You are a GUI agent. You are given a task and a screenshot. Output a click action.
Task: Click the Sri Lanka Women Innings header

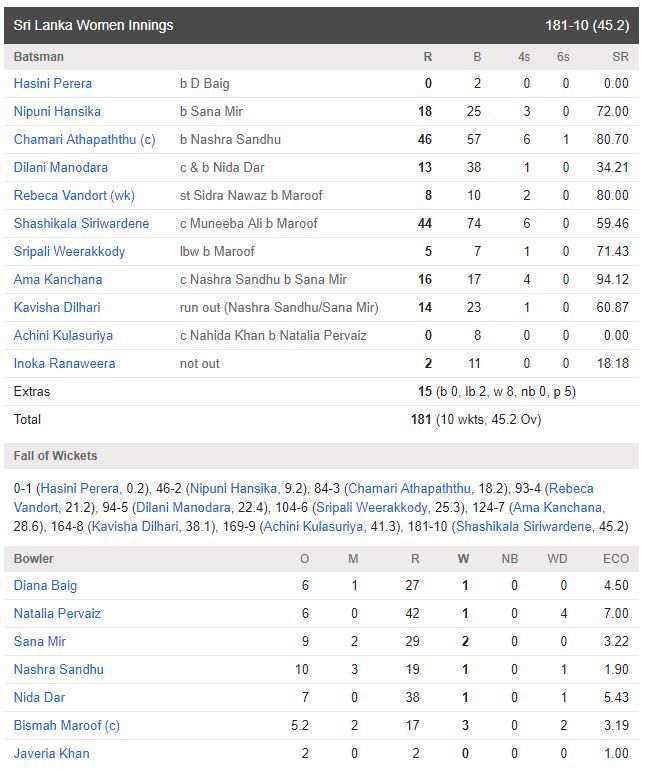point(94,25)
